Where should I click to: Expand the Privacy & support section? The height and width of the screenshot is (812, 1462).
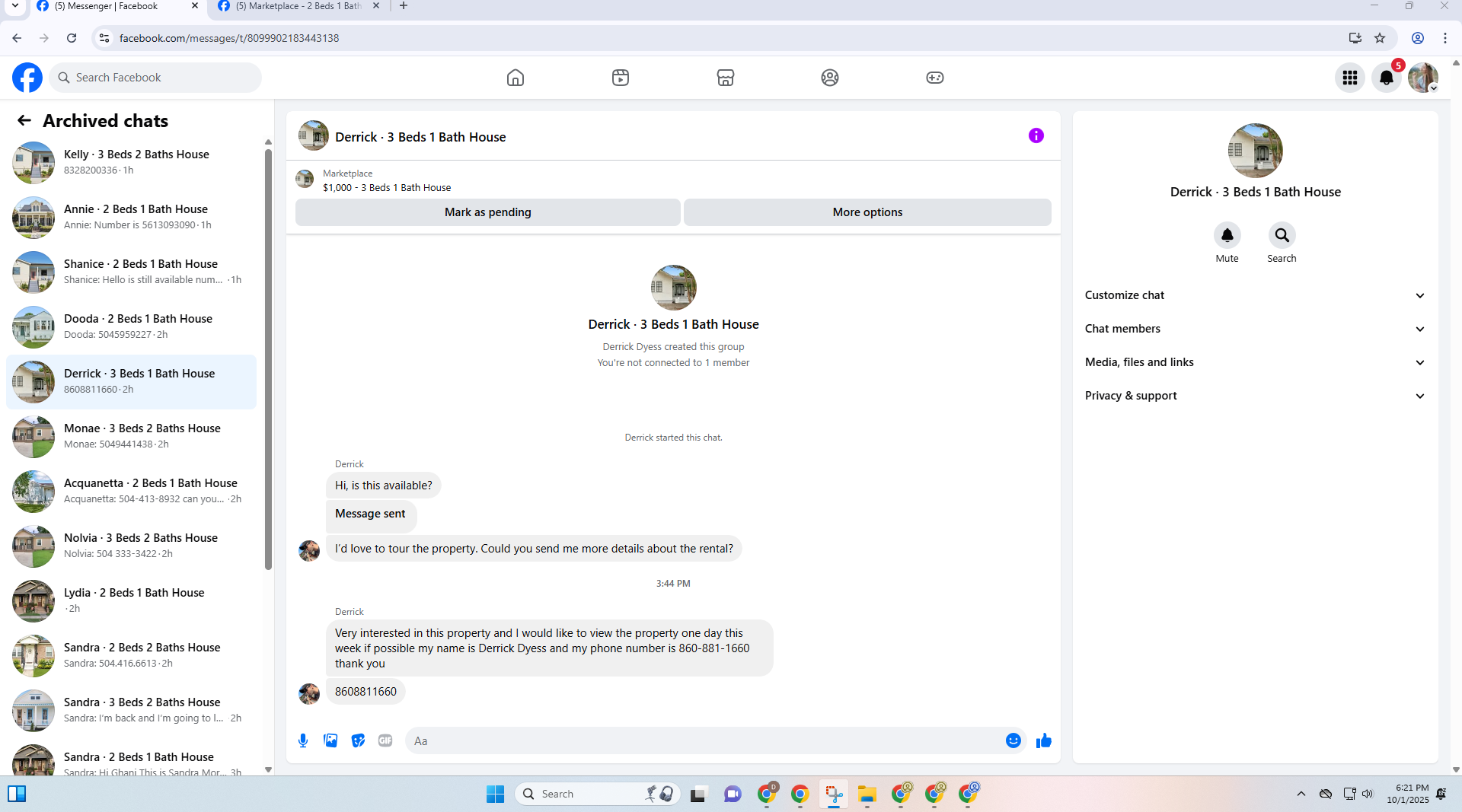click(1256, 396)
